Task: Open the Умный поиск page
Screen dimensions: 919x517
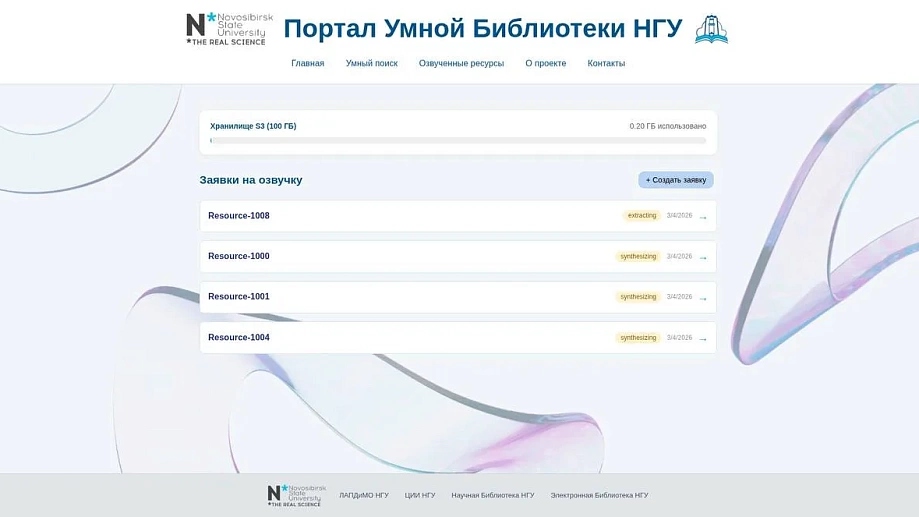Action: 372,63
